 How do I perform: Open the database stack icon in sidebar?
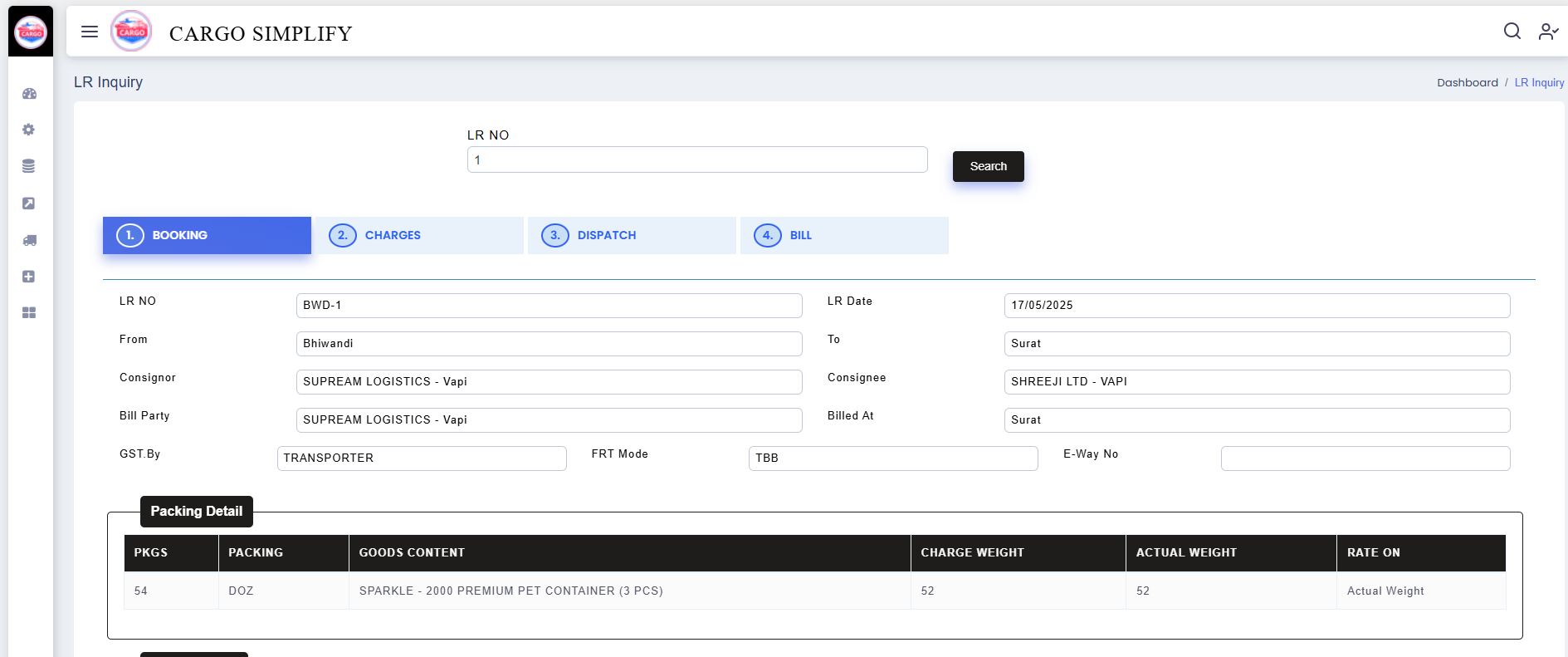click(x=29, y=166)
